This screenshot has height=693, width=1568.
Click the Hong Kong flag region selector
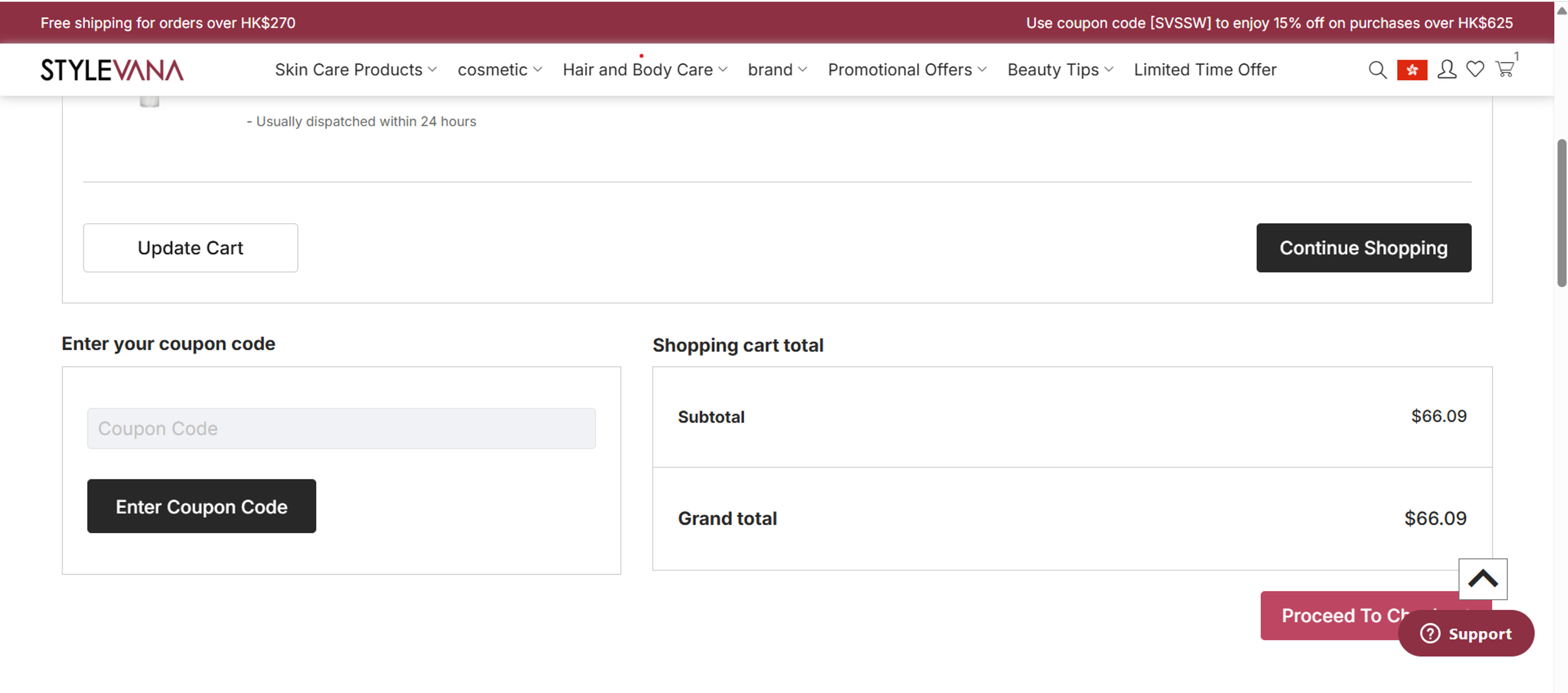tap(1412, 70)
